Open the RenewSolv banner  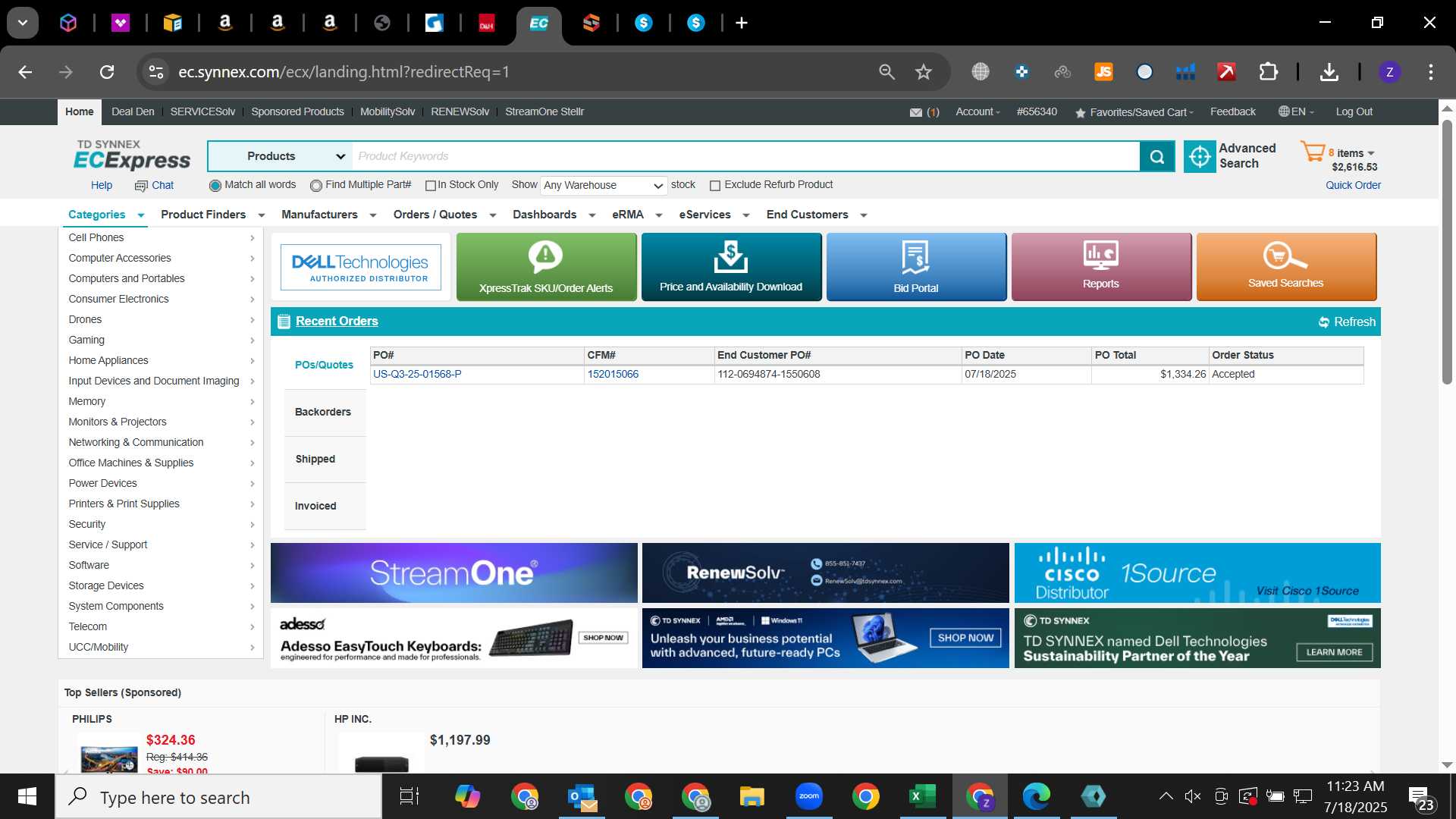click(x=826, y=573)
